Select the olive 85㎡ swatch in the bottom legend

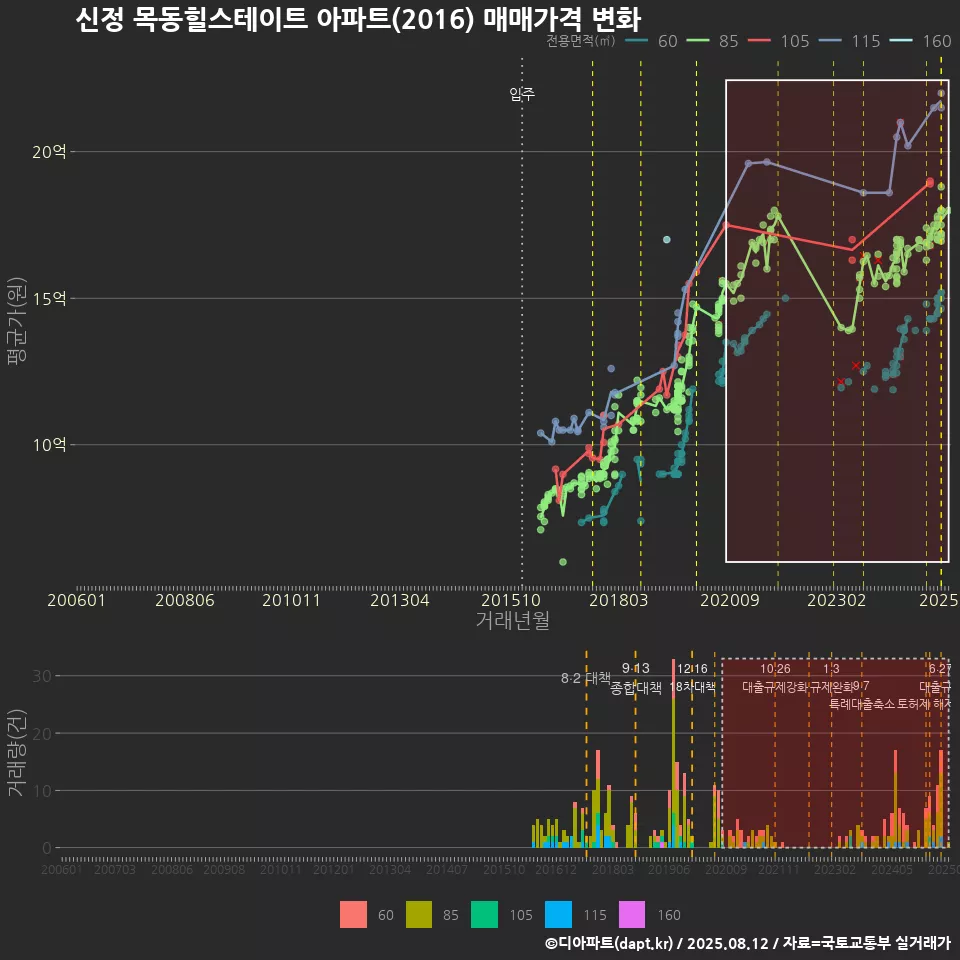pos(419,915)
